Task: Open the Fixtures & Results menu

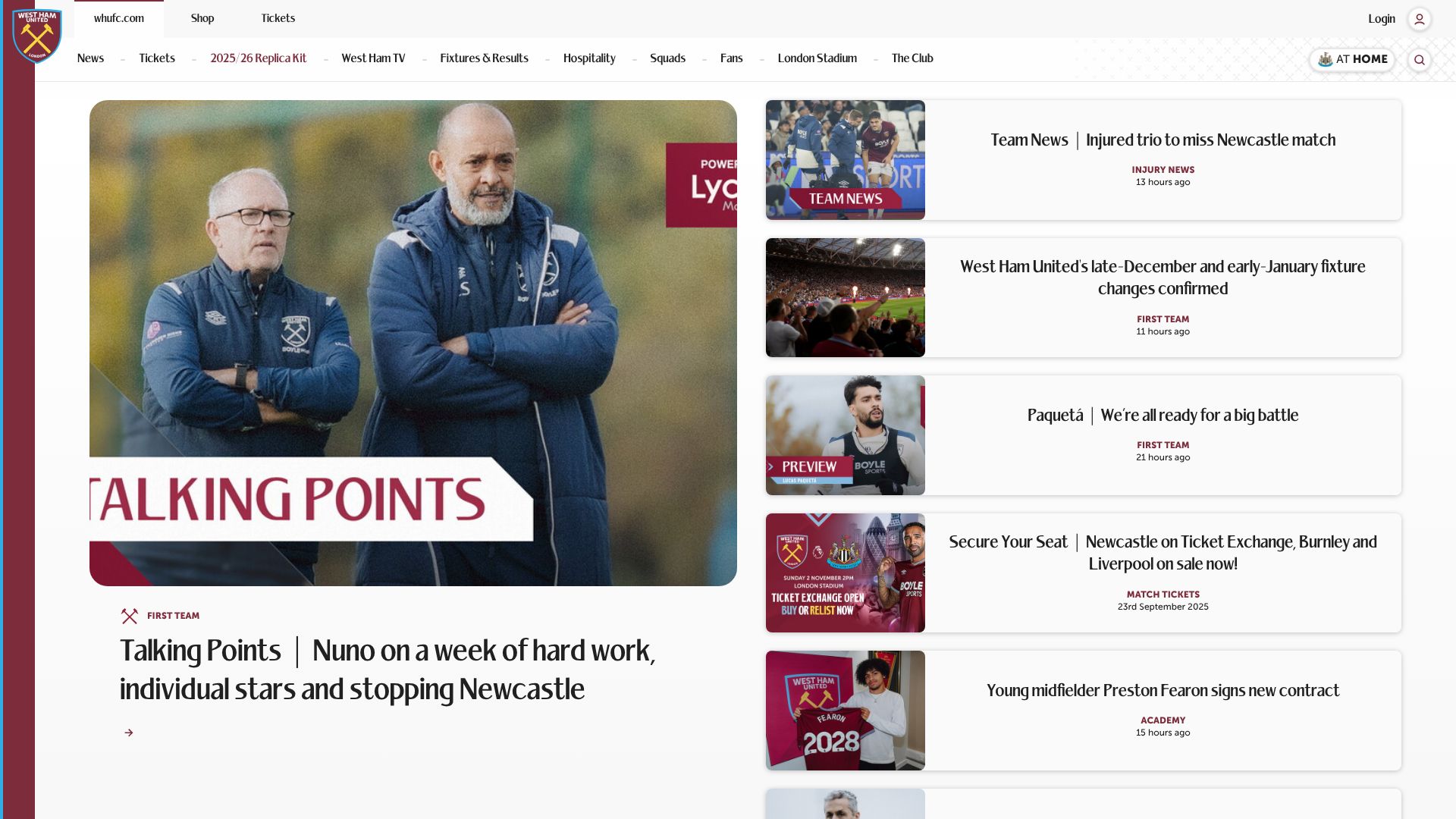Action: click(x=484, y=58)
